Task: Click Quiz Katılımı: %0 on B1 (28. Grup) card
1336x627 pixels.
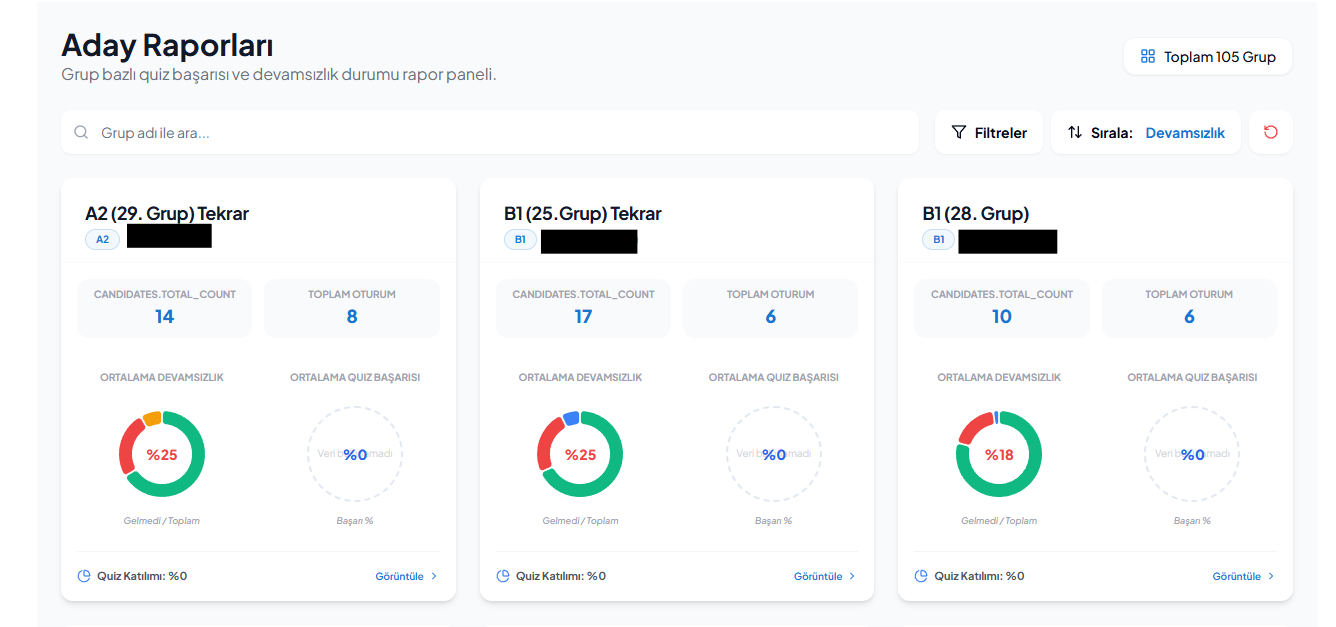Action: point(979,576)
